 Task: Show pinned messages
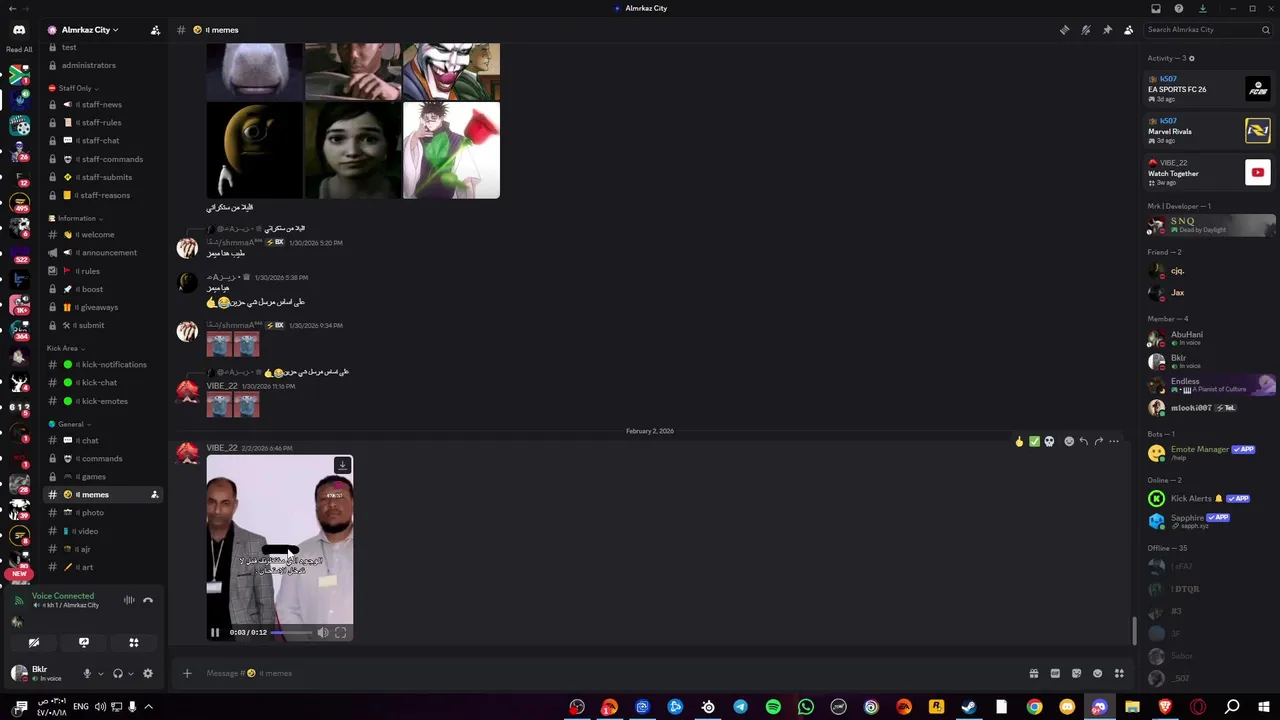click(1107, 30)
